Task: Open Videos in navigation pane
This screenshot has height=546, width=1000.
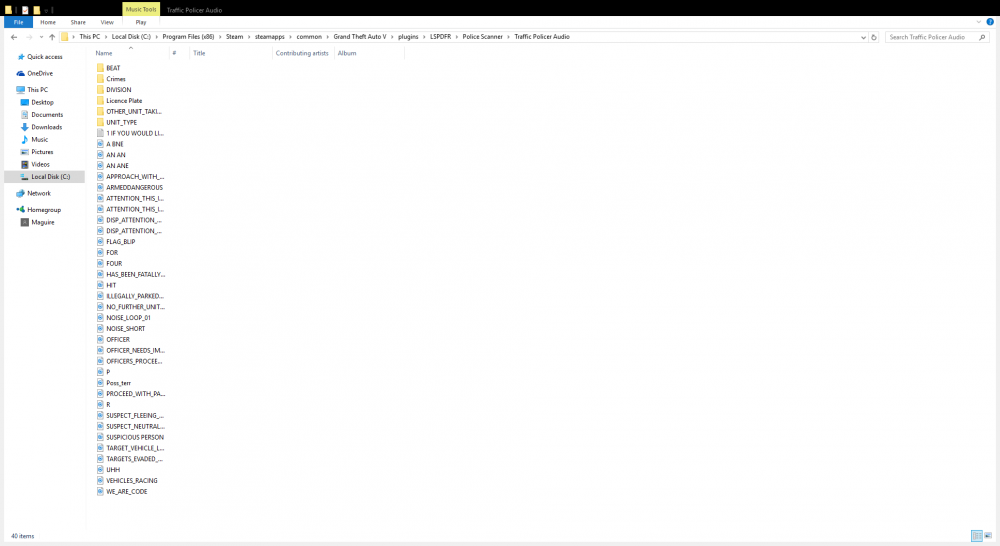Action: [x=40, y=165]
